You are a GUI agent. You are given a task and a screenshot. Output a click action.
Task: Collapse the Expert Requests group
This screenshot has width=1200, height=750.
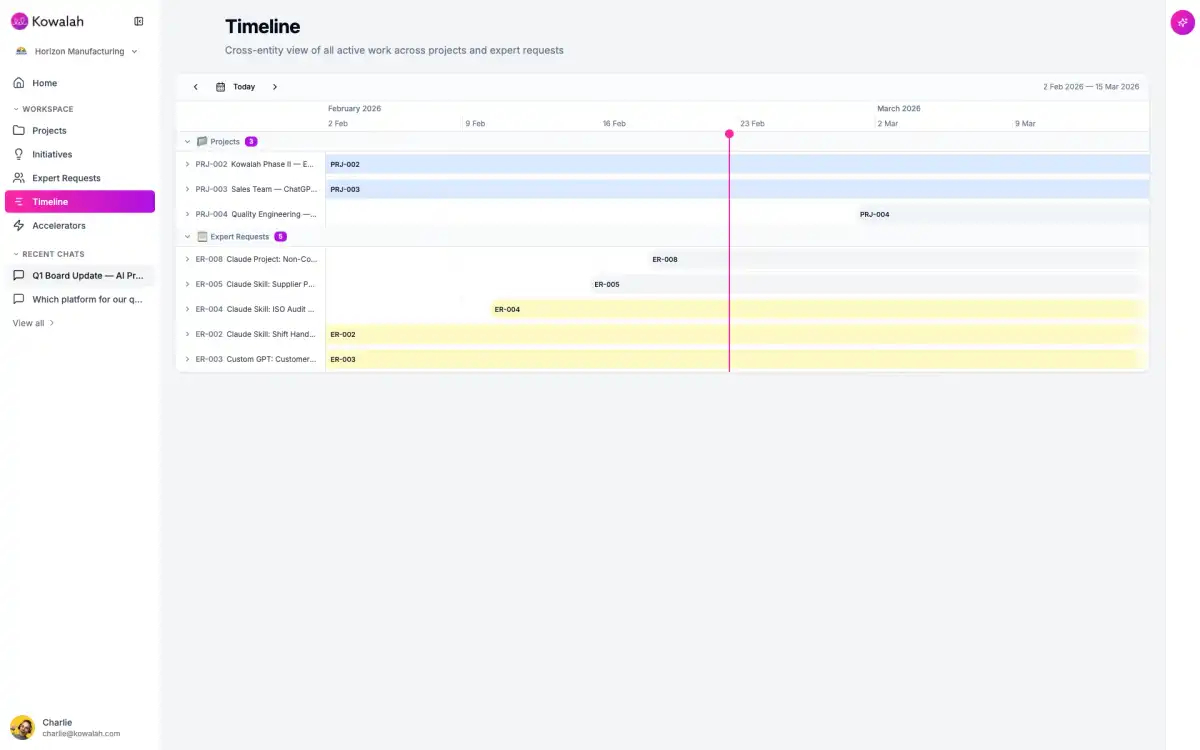click(x=187, y=237)
